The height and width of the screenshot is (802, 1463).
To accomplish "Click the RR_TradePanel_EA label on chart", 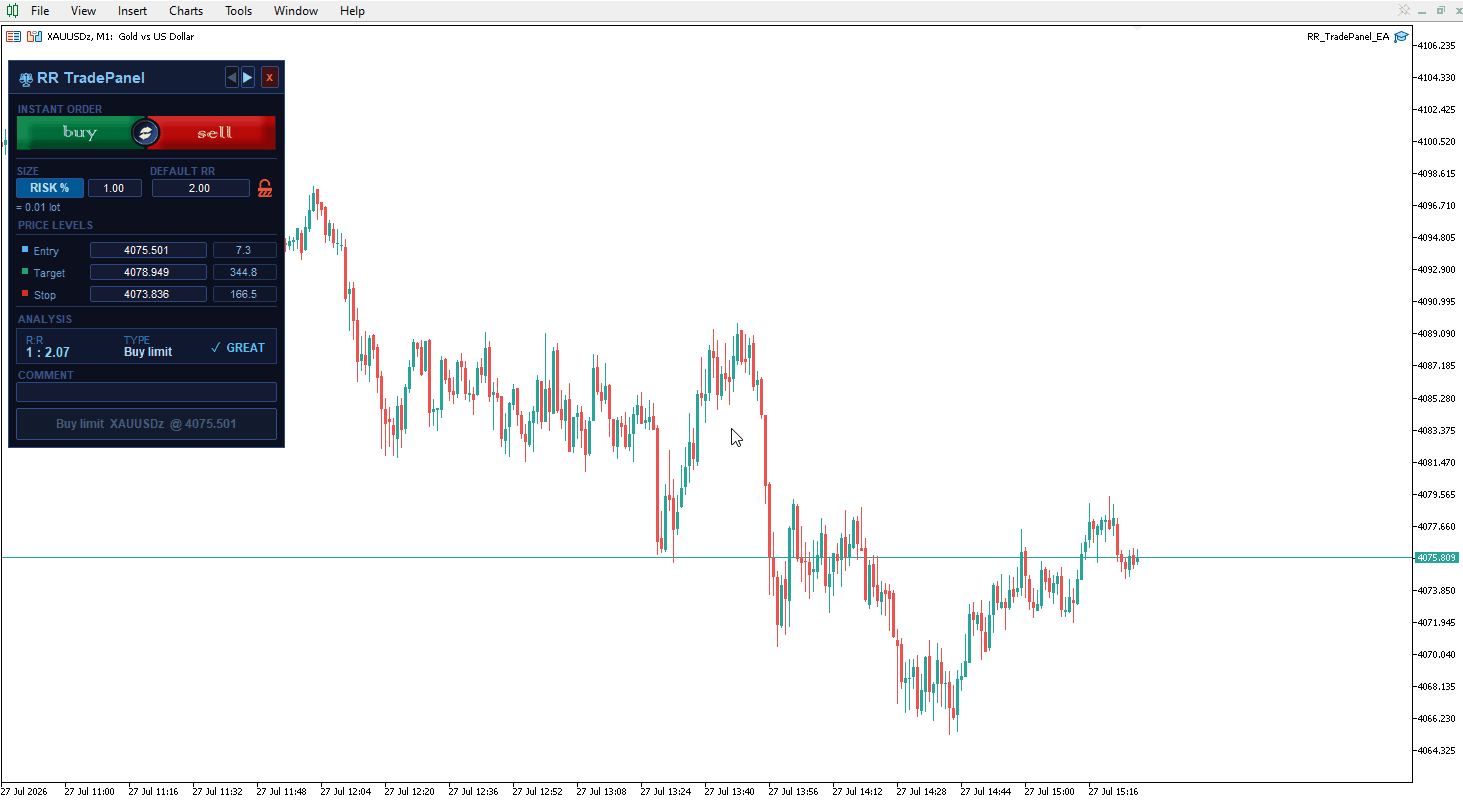I will coord(1348,37).
